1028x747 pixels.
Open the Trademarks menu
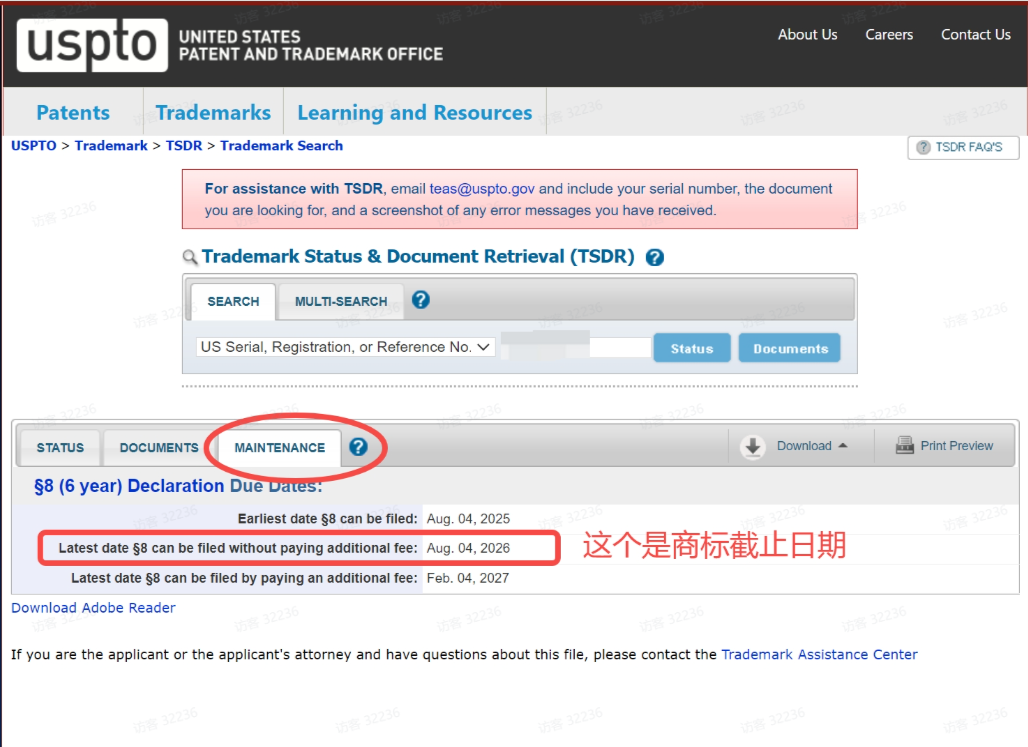coord(213,113)
